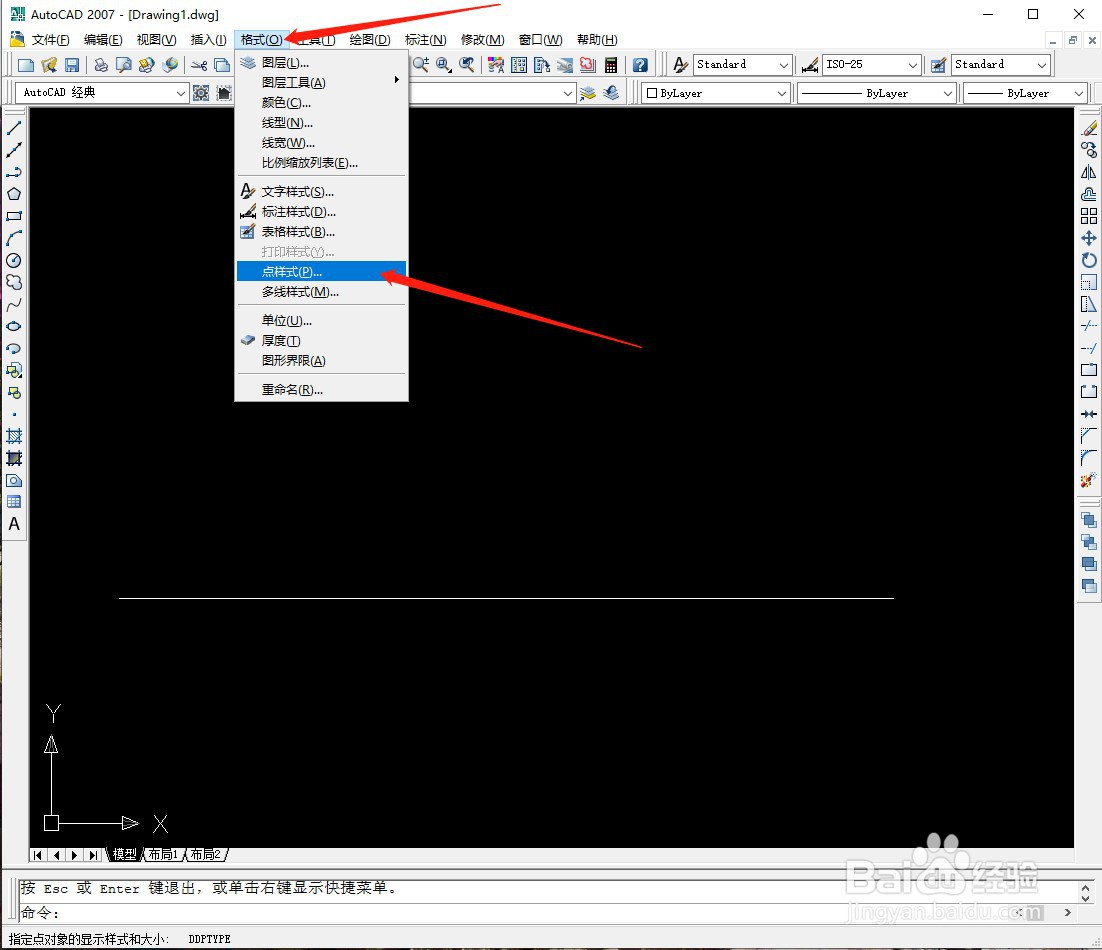Choose 点样式(P)... from the Format menu

coord(321,271)
